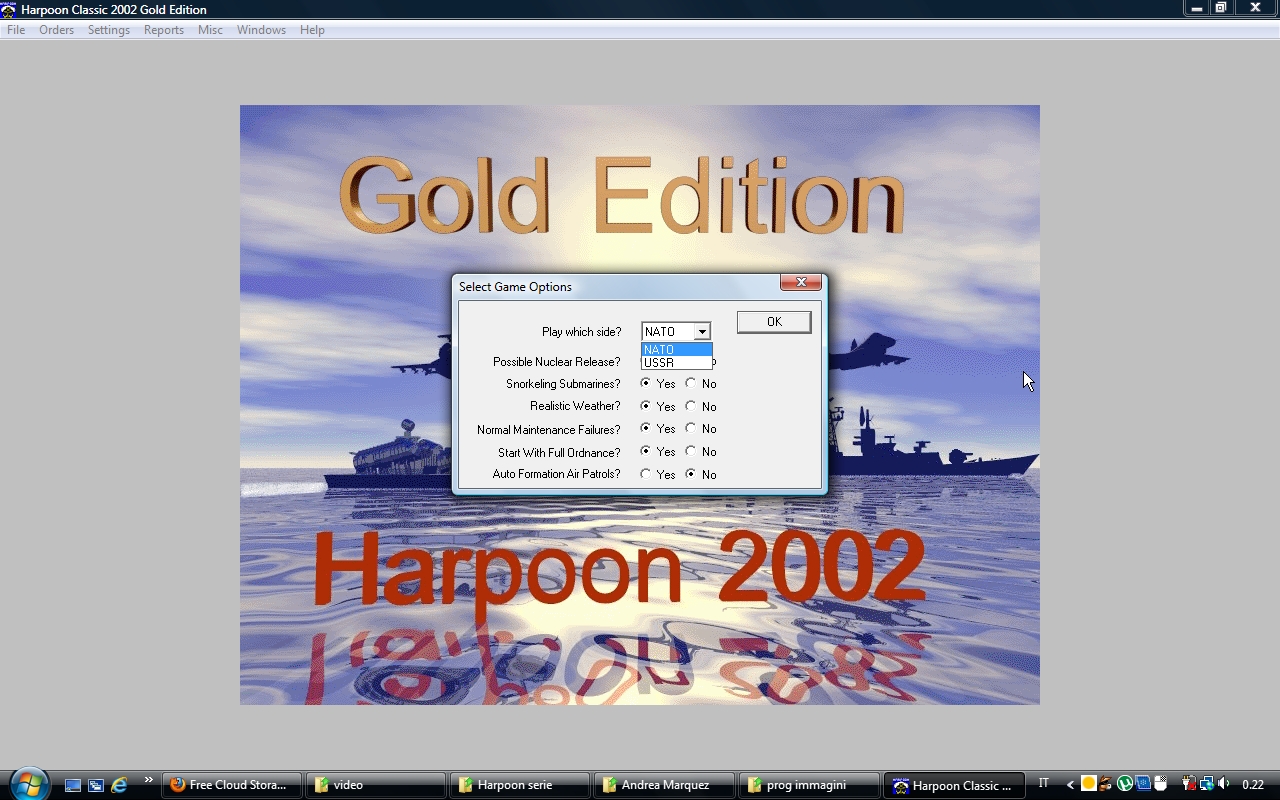Click the Play which side dropdown arrow
1280x800 pixels.
(x=702, y=331)
